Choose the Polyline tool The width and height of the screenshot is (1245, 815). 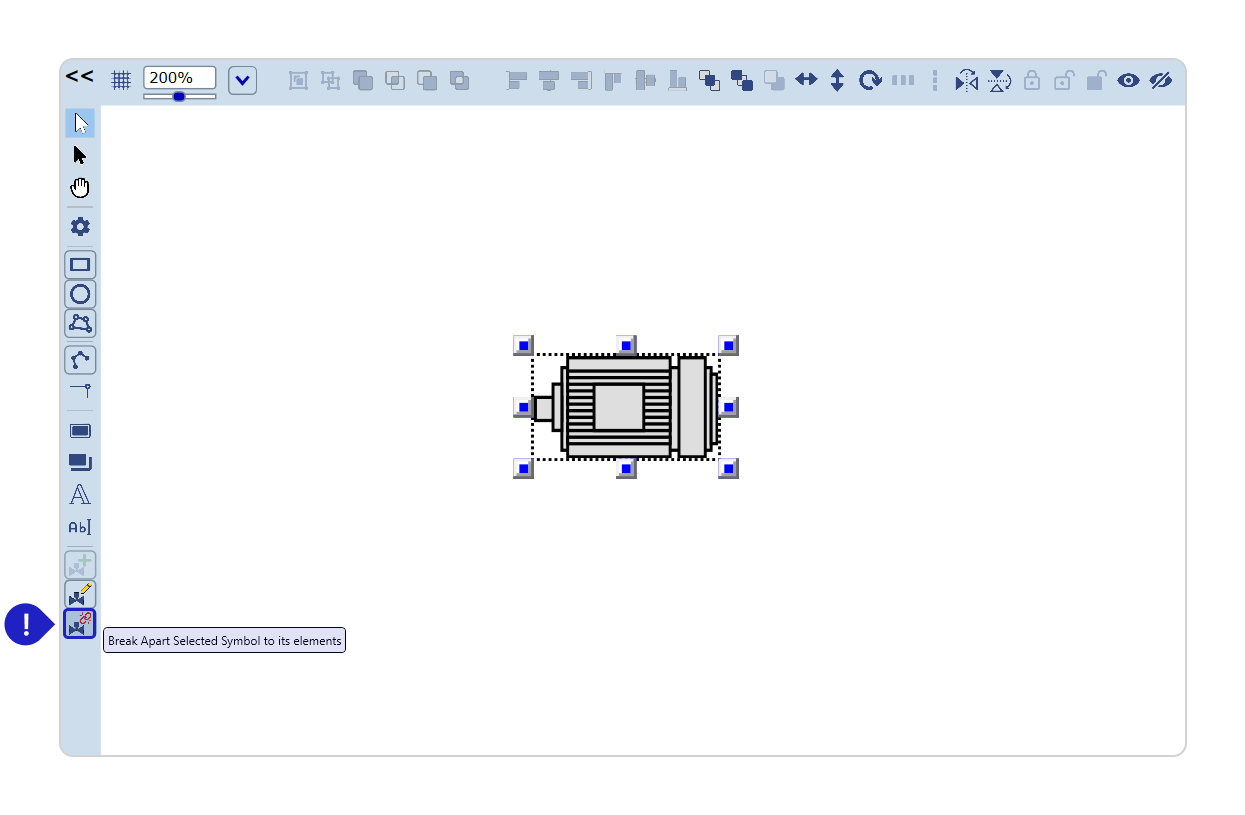tap(80, 360)
